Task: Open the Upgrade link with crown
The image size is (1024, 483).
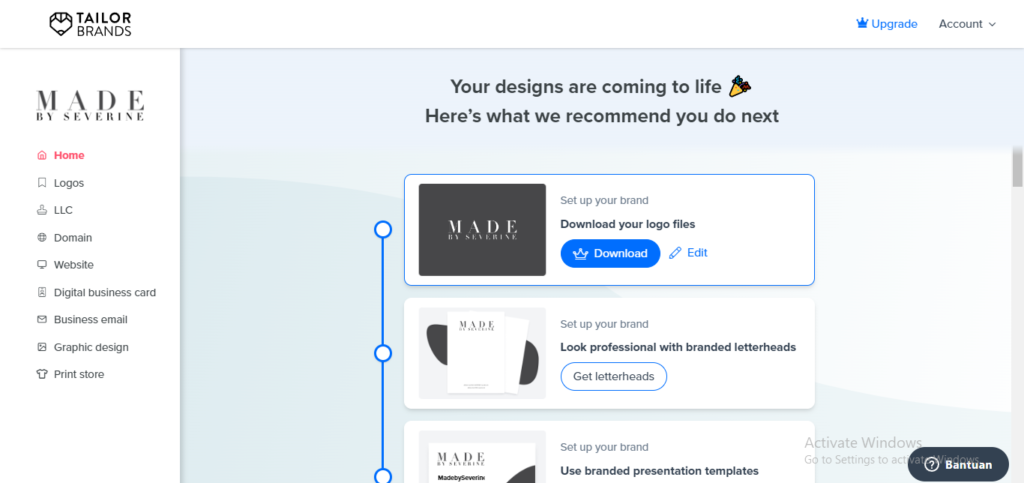Action: [886, 24]
